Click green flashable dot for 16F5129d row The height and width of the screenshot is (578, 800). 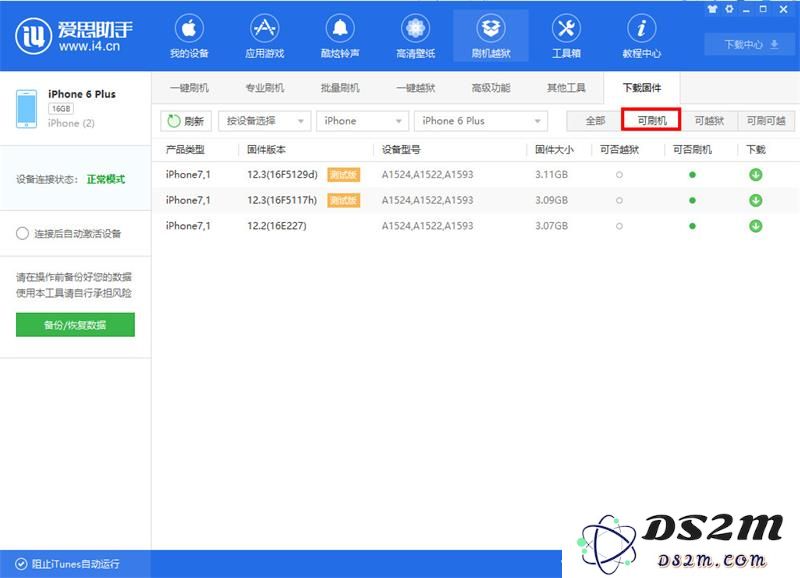[692, 174]
